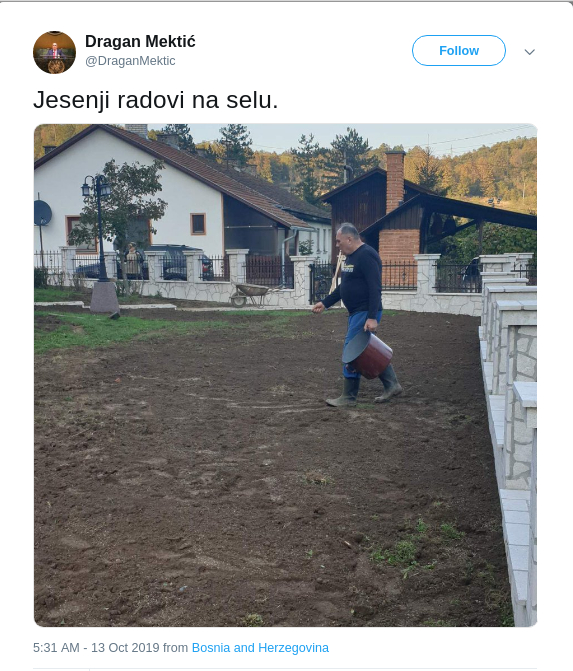This screenshot has height=671, width=573.
Task: Click the red bucket in the photo
Action: (x=368, y=354)
